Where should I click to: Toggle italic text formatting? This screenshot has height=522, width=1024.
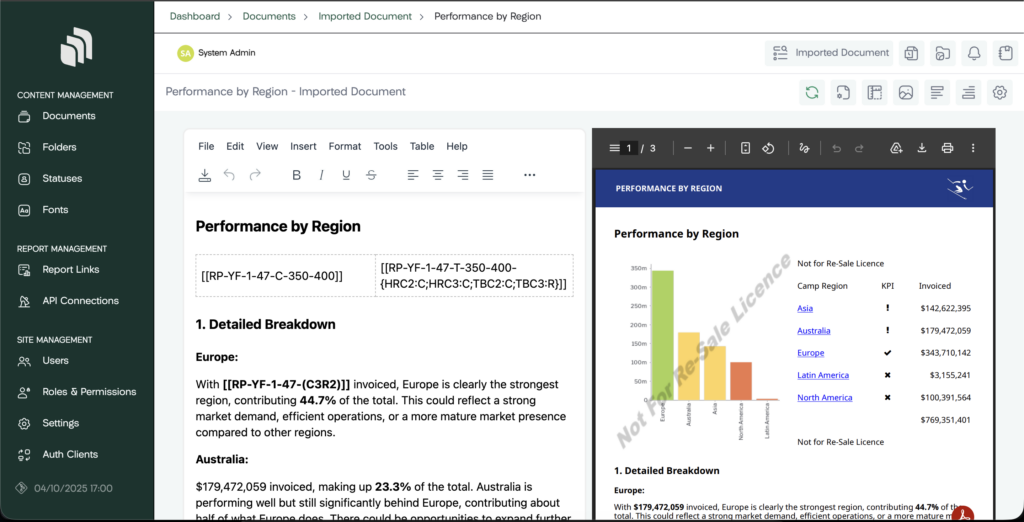pyautogui.click(x=321, y=175)
